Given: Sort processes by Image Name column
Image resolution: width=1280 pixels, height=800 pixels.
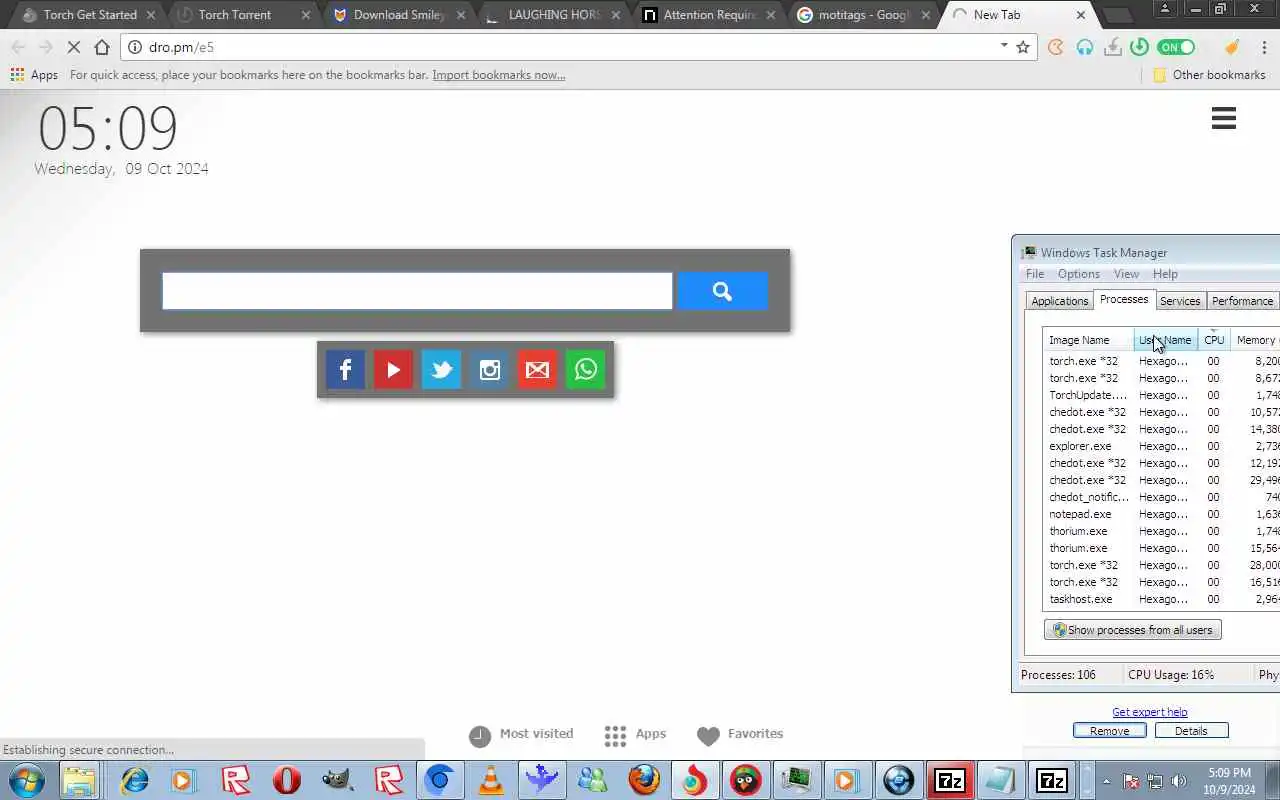Looking at the screenshot, I should click(x=1088, y=340).
